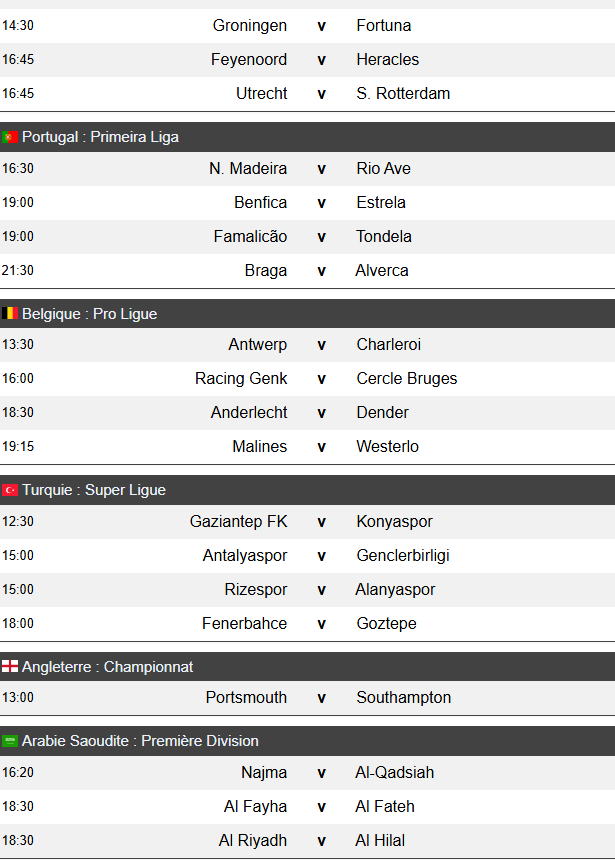This screenshot has height=860, width=615.
Task: Click the 16:20 kickoff time for Najma
Action: (x=18, y=772)
